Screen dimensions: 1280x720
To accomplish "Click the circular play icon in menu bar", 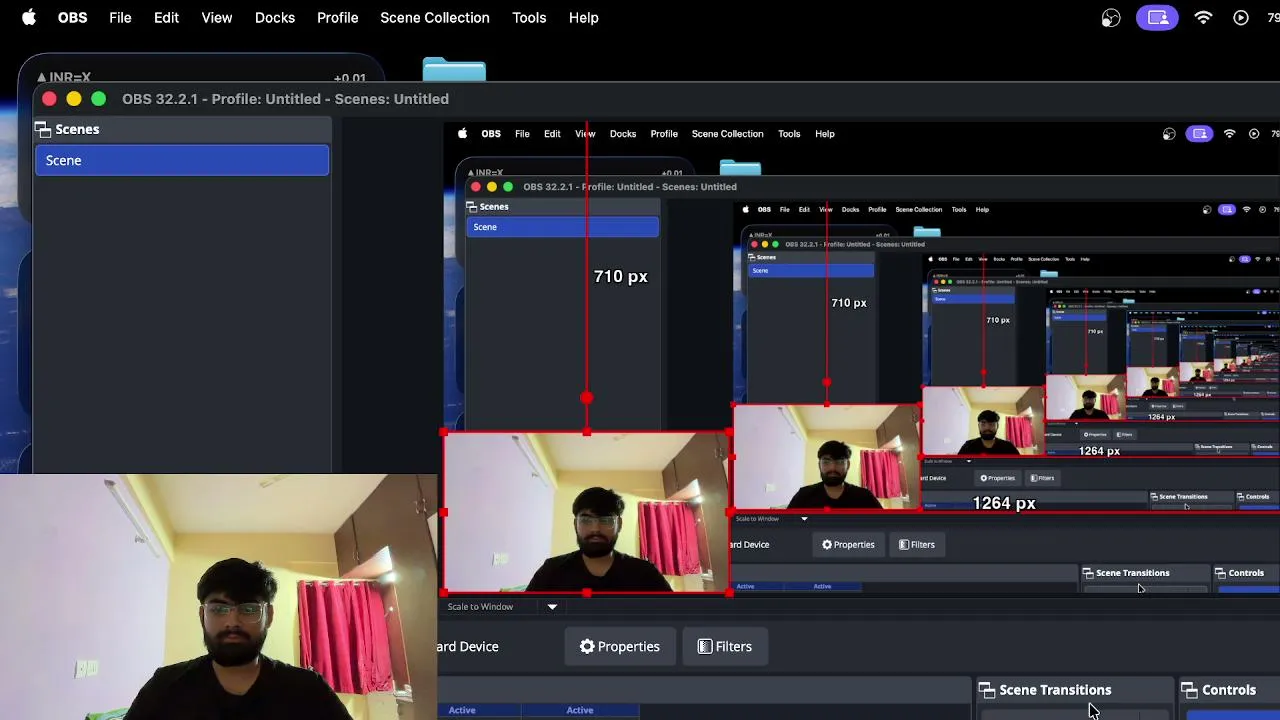I will point(1241,17).
